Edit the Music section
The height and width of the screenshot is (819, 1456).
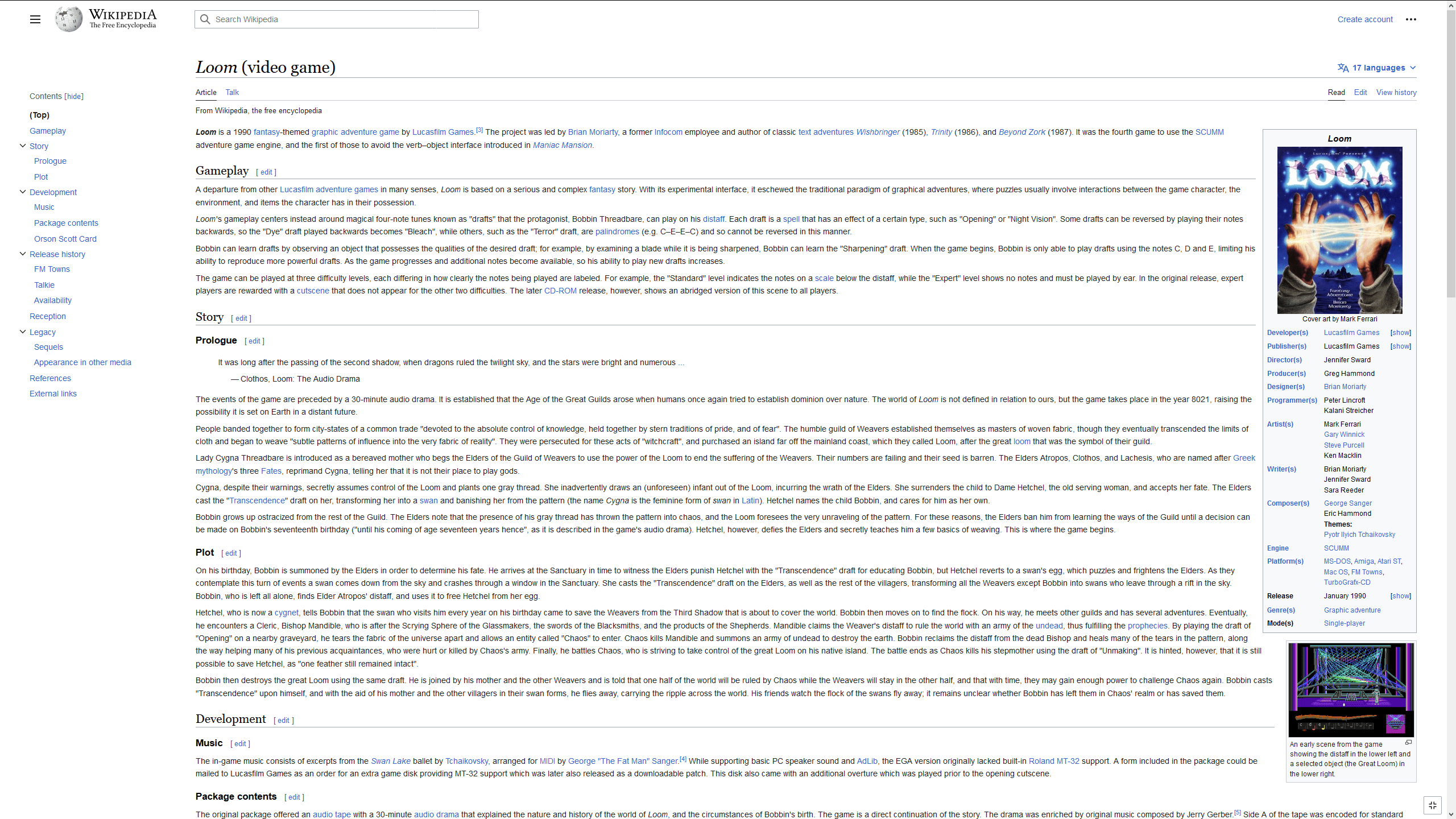(x=240, y=744)
